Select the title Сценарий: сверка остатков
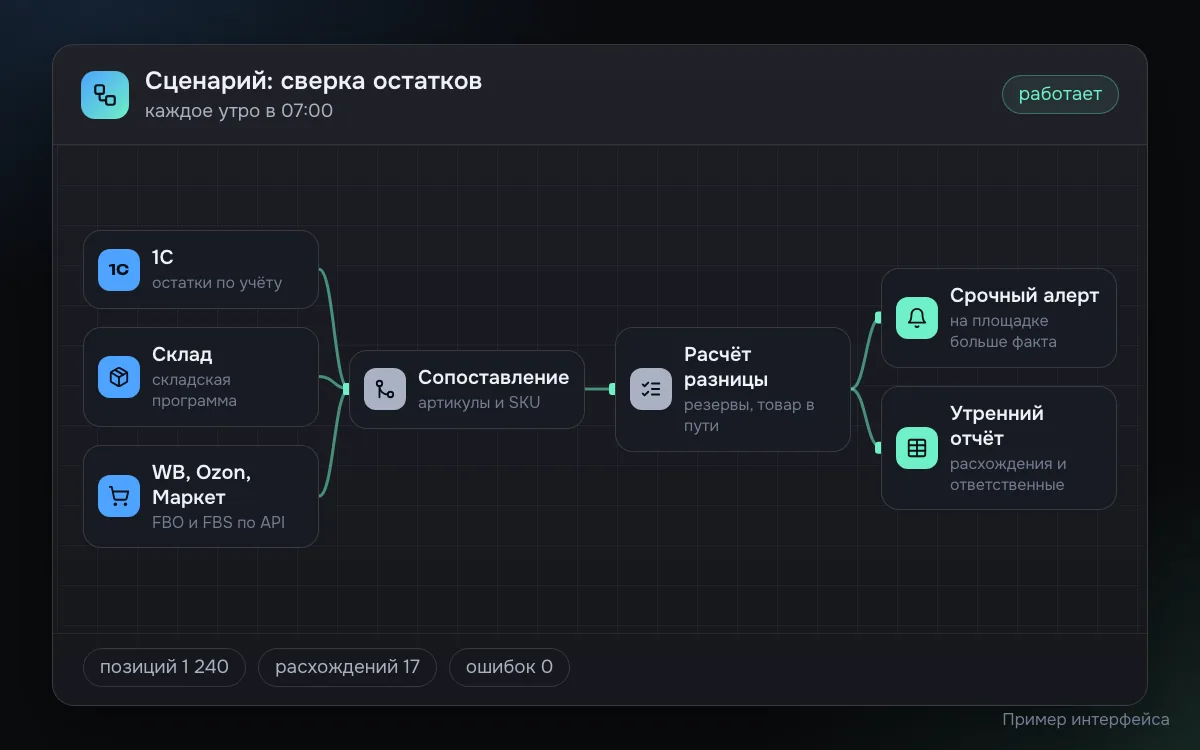 313,81
